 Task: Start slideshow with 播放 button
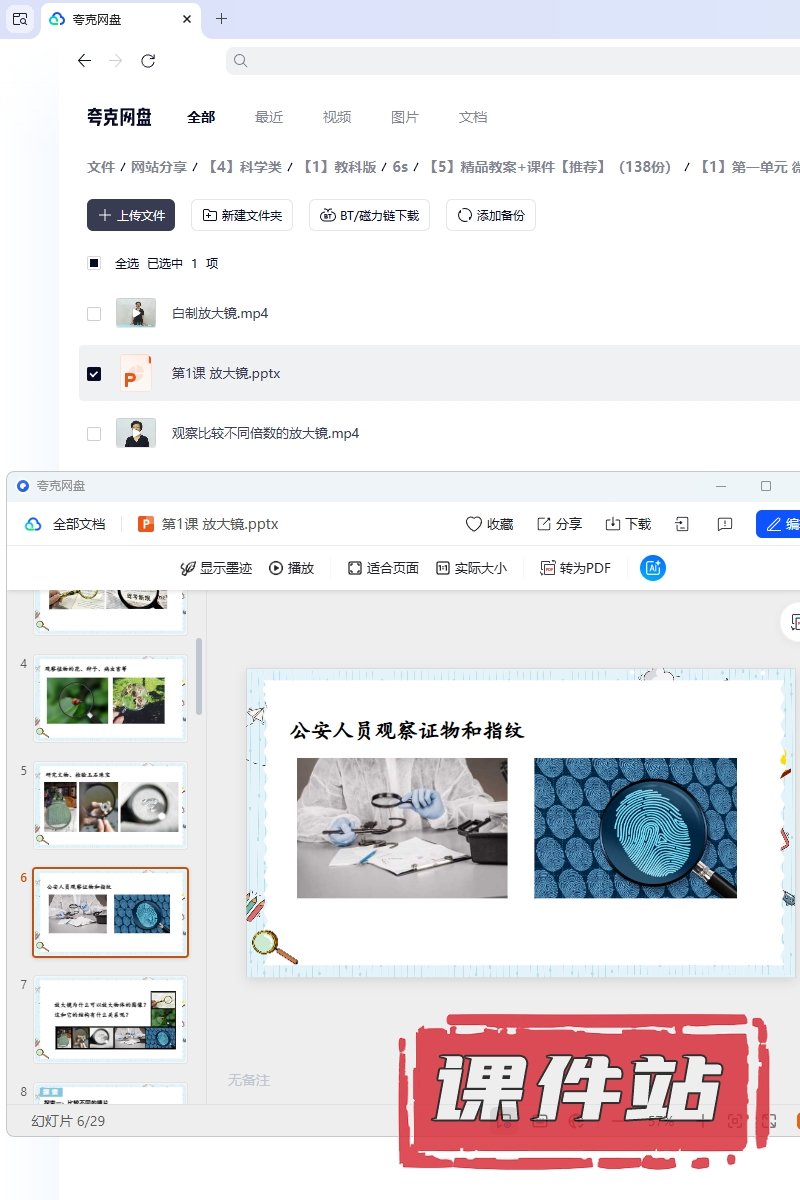pos(276,568)
